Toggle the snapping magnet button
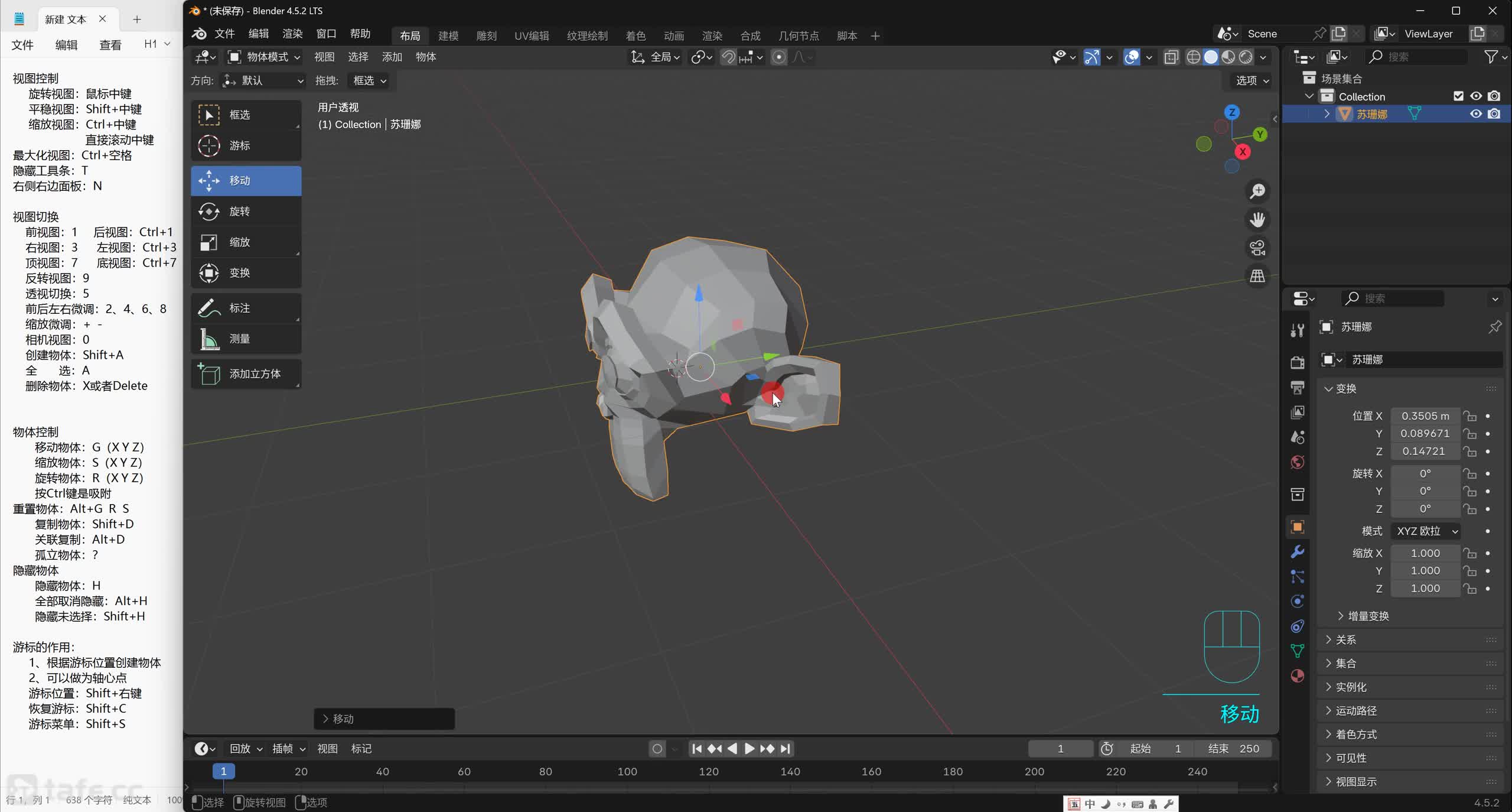This screenshot has height=812, width=1512. (728, 57)
